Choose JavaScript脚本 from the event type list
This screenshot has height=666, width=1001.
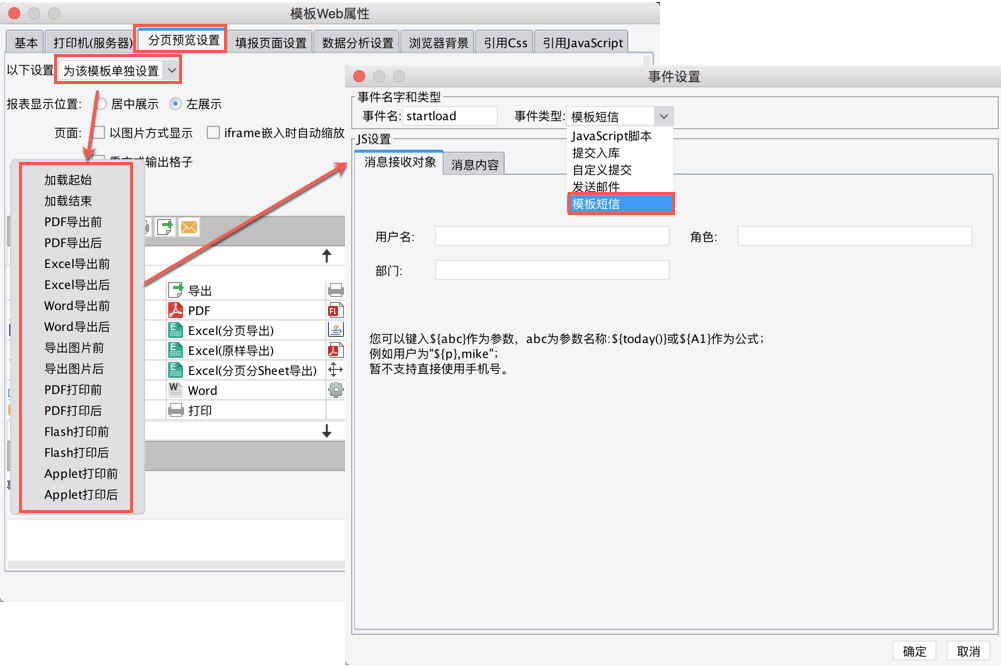point(620,136)
